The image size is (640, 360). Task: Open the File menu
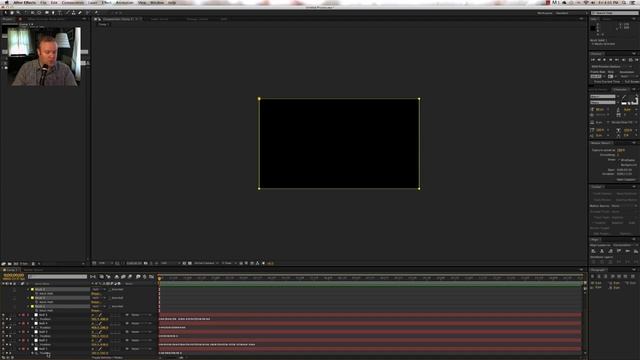tap(43, 2)
